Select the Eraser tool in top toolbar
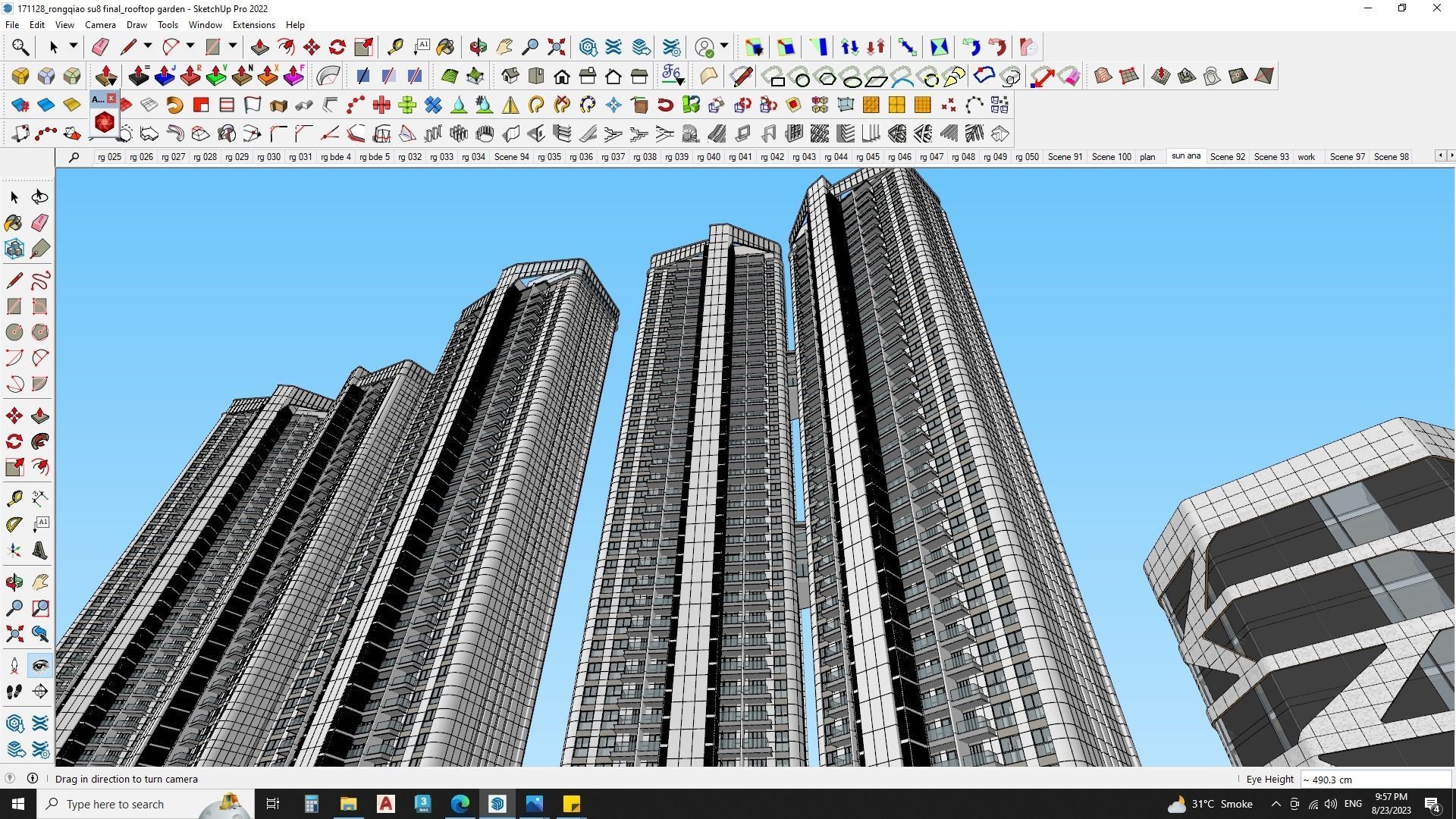1456x819 pixels. (100, 47)
